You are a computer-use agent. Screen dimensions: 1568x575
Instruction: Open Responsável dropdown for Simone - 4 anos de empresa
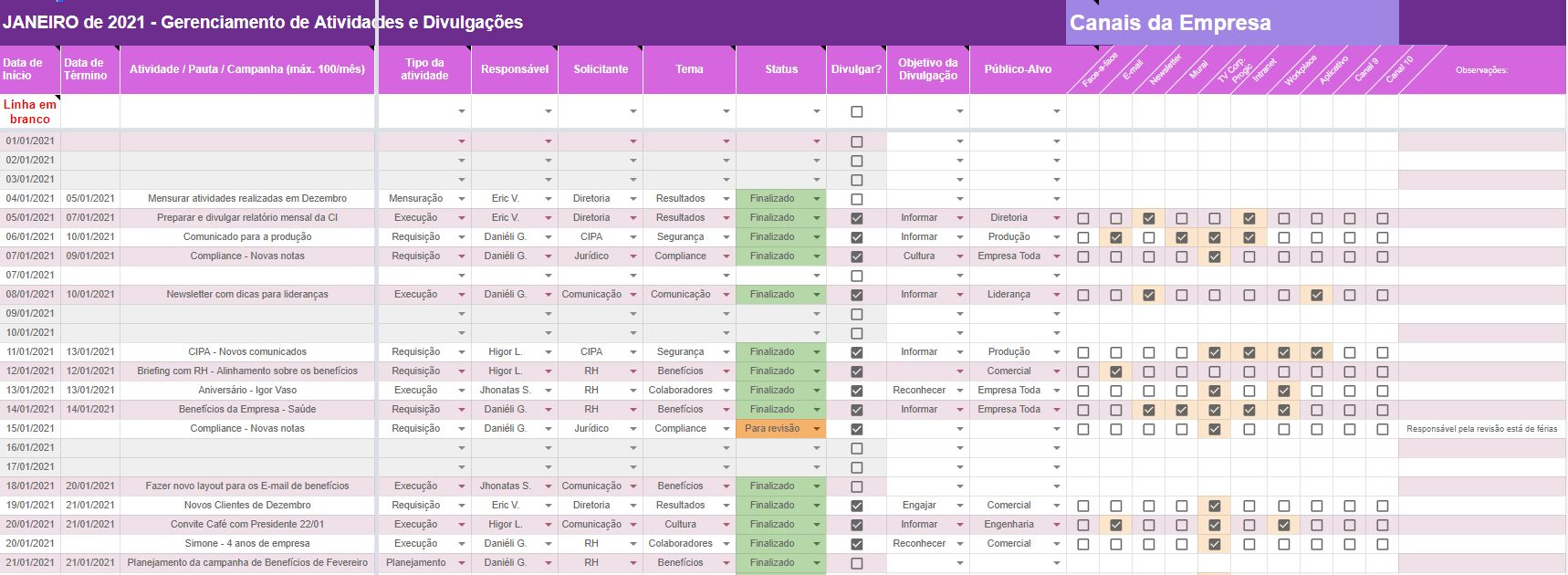point(549,544)
